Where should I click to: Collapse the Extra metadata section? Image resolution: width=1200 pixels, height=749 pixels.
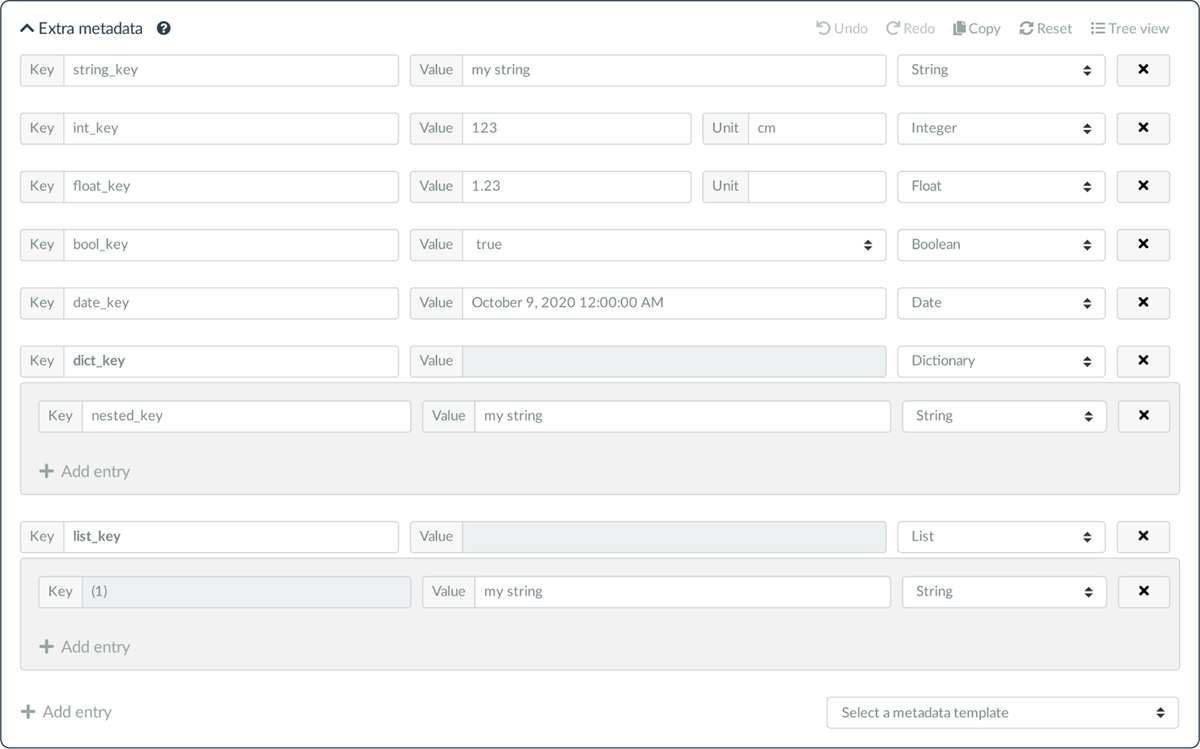pos(81,28)
